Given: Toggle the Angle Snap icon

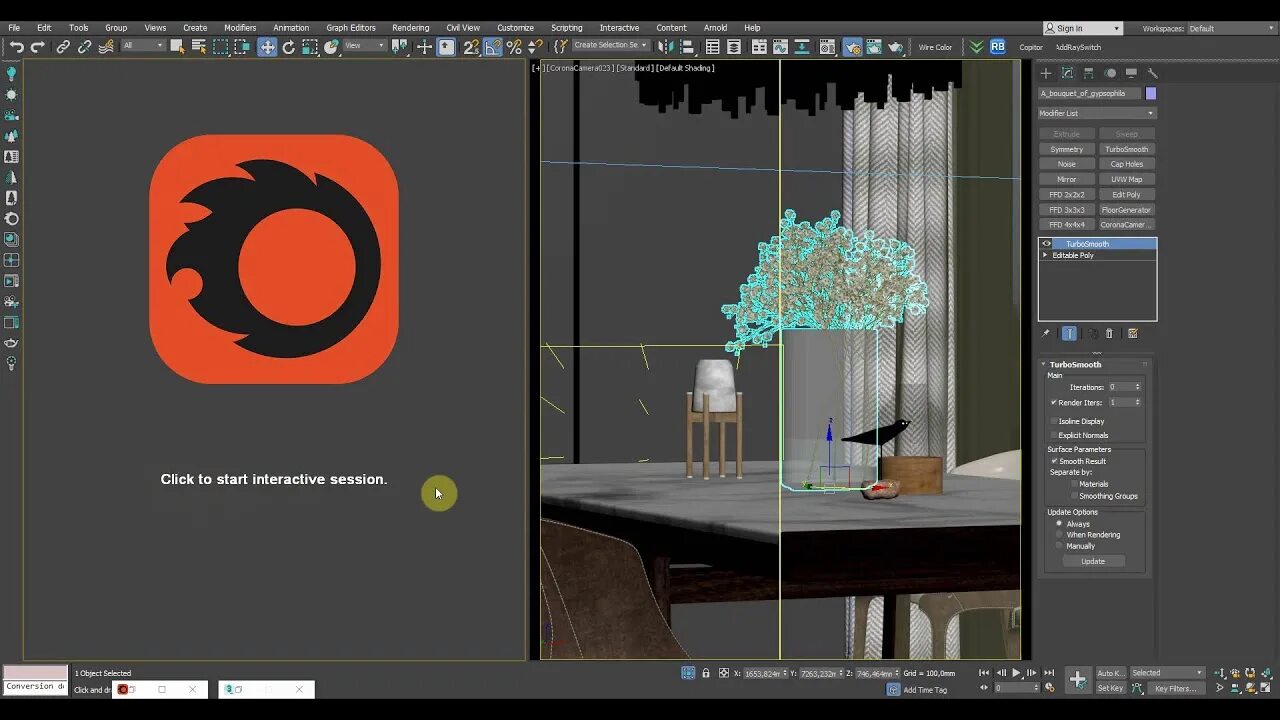Looking at the screenshot, I should (493, 47).
